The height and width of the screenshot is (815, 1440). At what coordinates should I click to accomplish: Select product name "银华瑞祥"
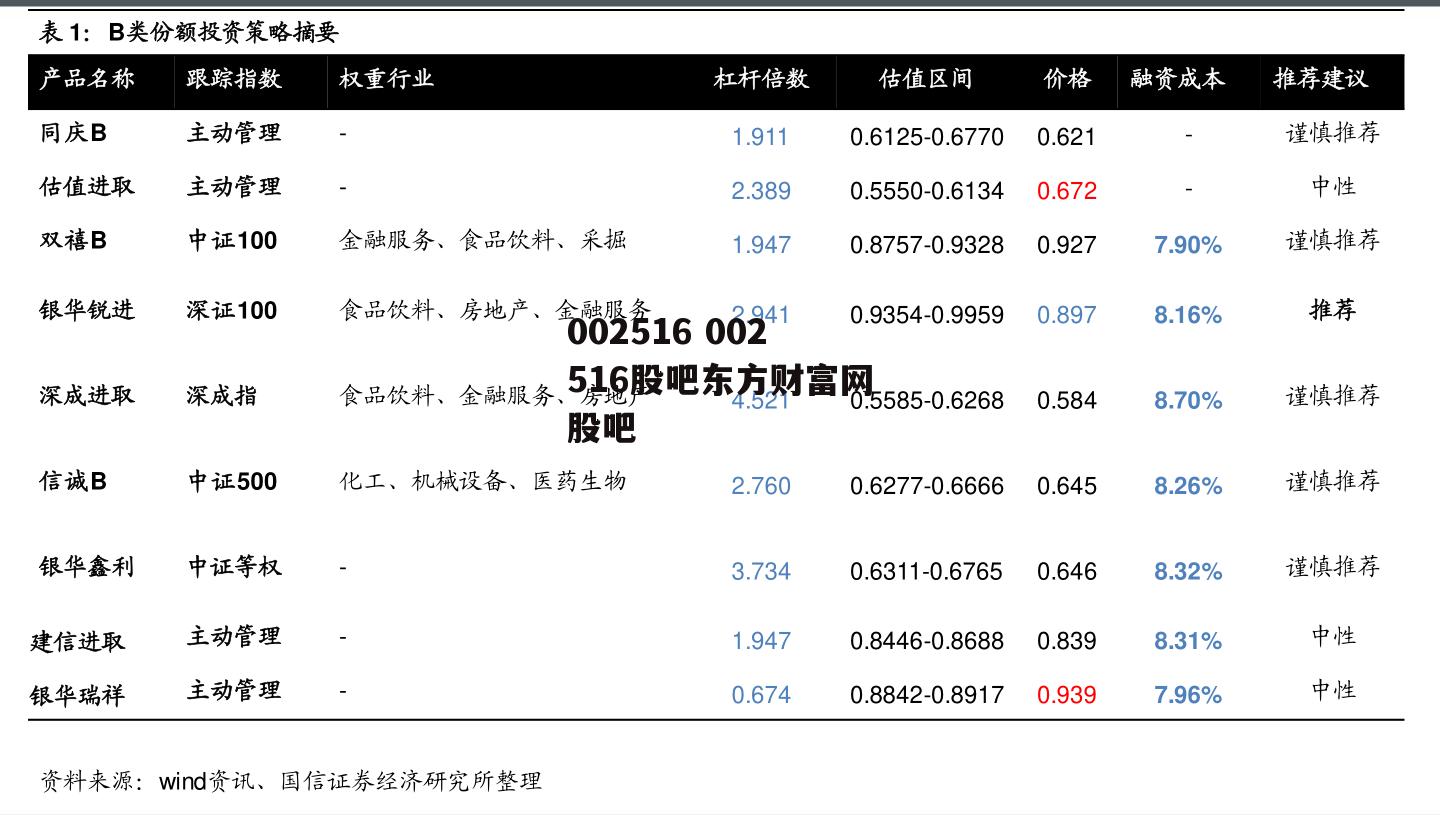point(78,695)
